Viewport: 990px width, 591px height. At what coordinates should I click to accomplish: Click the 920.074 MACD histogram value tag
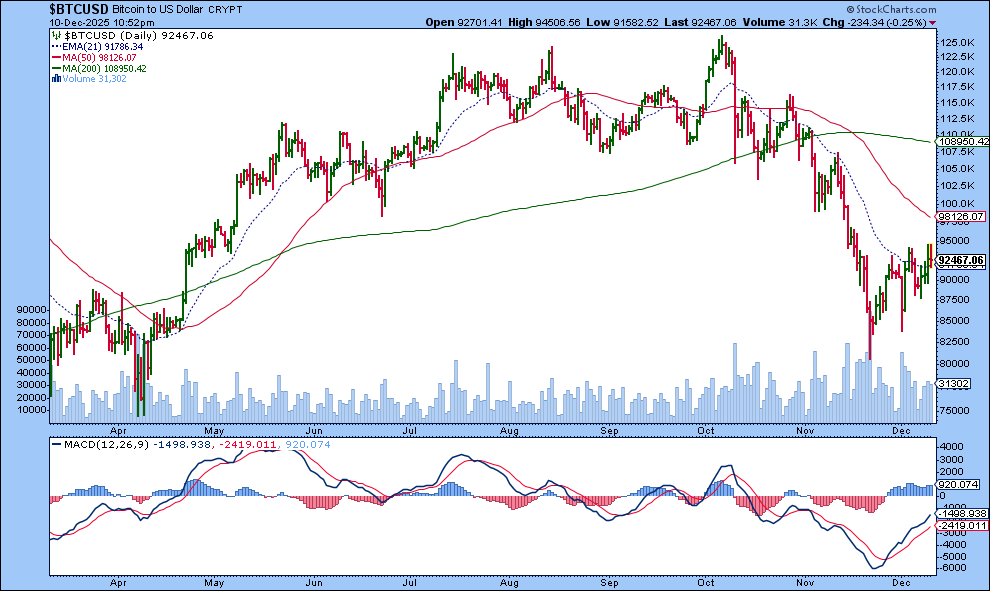[956, 485]
